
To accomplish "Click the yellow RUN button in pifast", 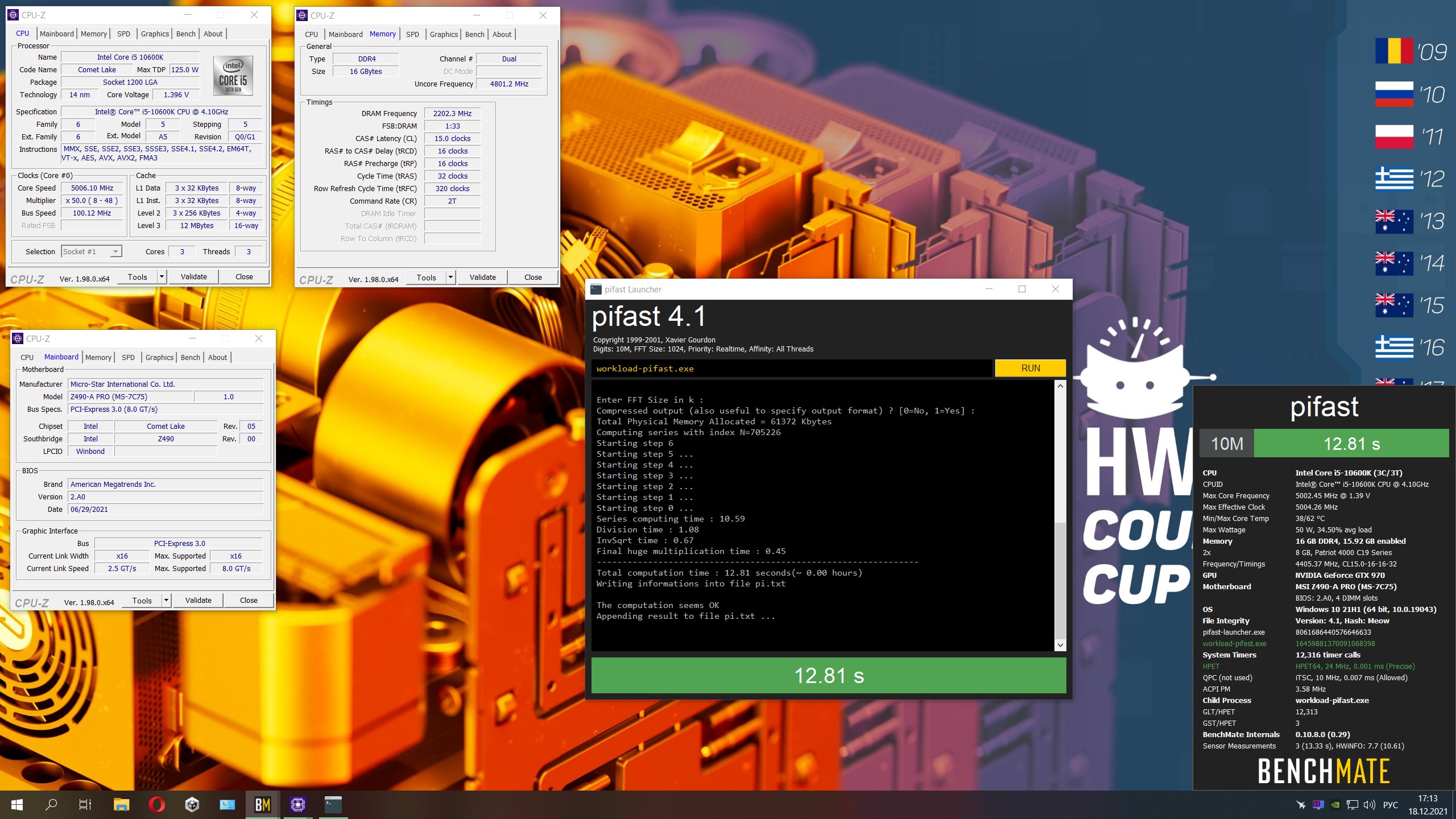I will (1031, 368).
